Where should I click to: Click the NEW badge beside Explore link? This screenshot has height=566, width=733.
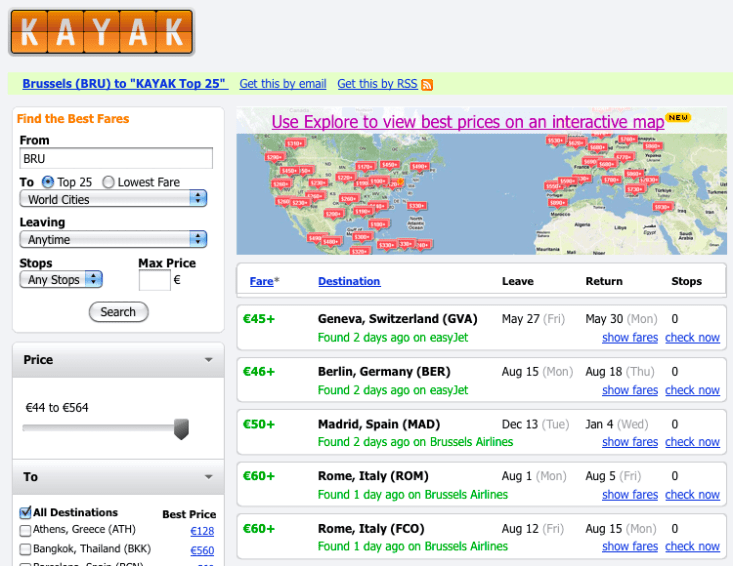click(x=678, y=118)
